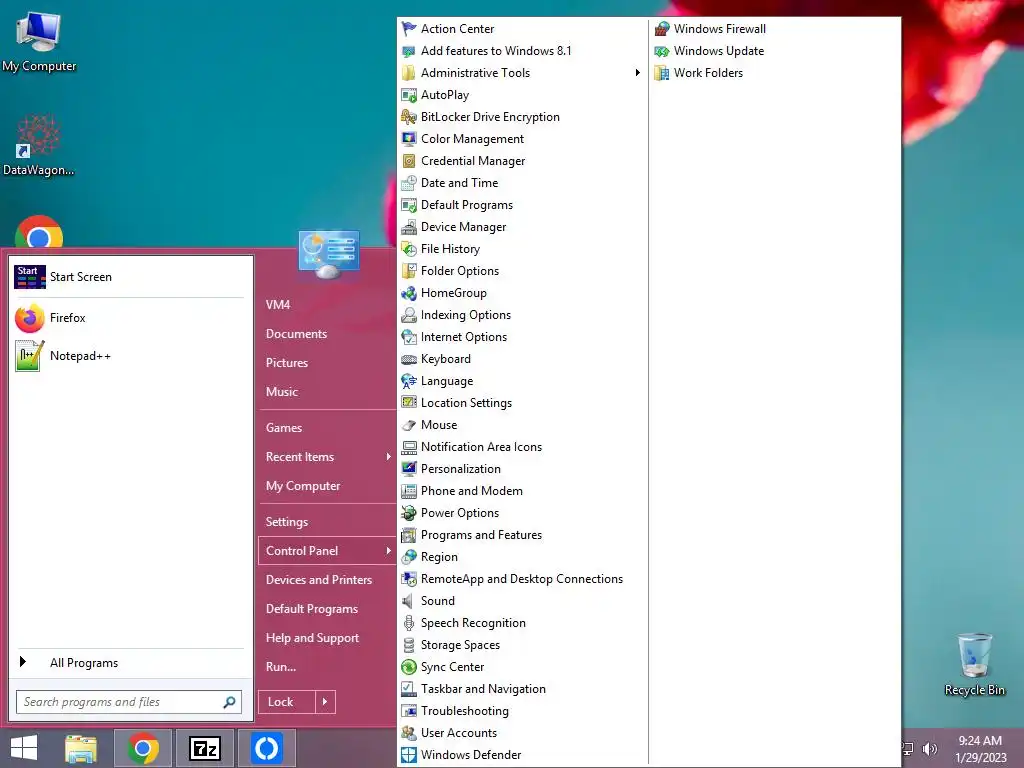Expand the Administrative Tools submenu arrow

tap(637, 72)
